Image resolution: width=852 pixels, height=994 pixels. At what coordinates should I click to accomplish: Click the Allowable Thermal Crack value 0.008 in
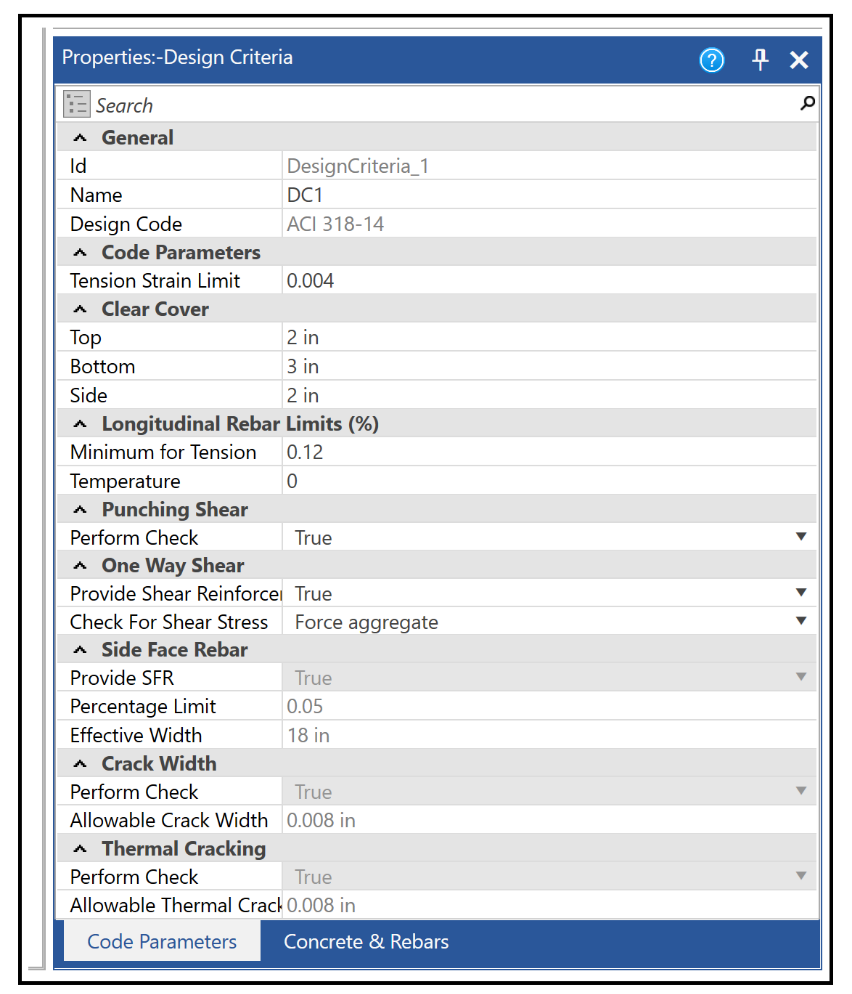point(321,905)
